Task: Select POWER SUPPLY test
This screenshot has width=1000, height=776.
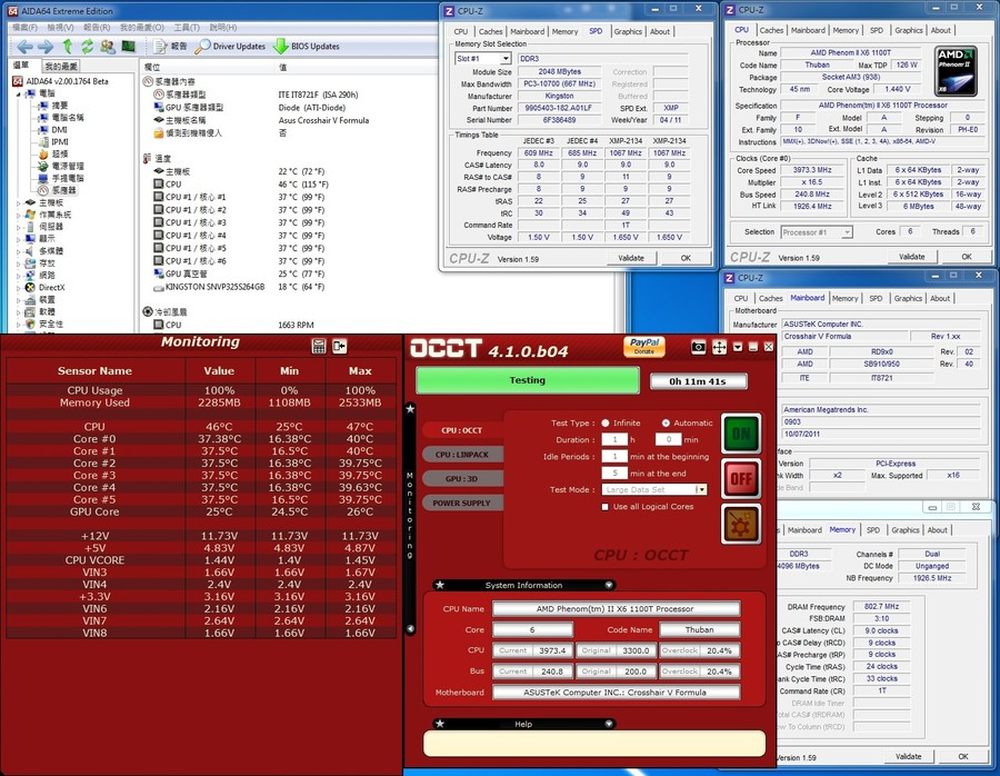Action: pyautogui.click(x=462, y=503)
